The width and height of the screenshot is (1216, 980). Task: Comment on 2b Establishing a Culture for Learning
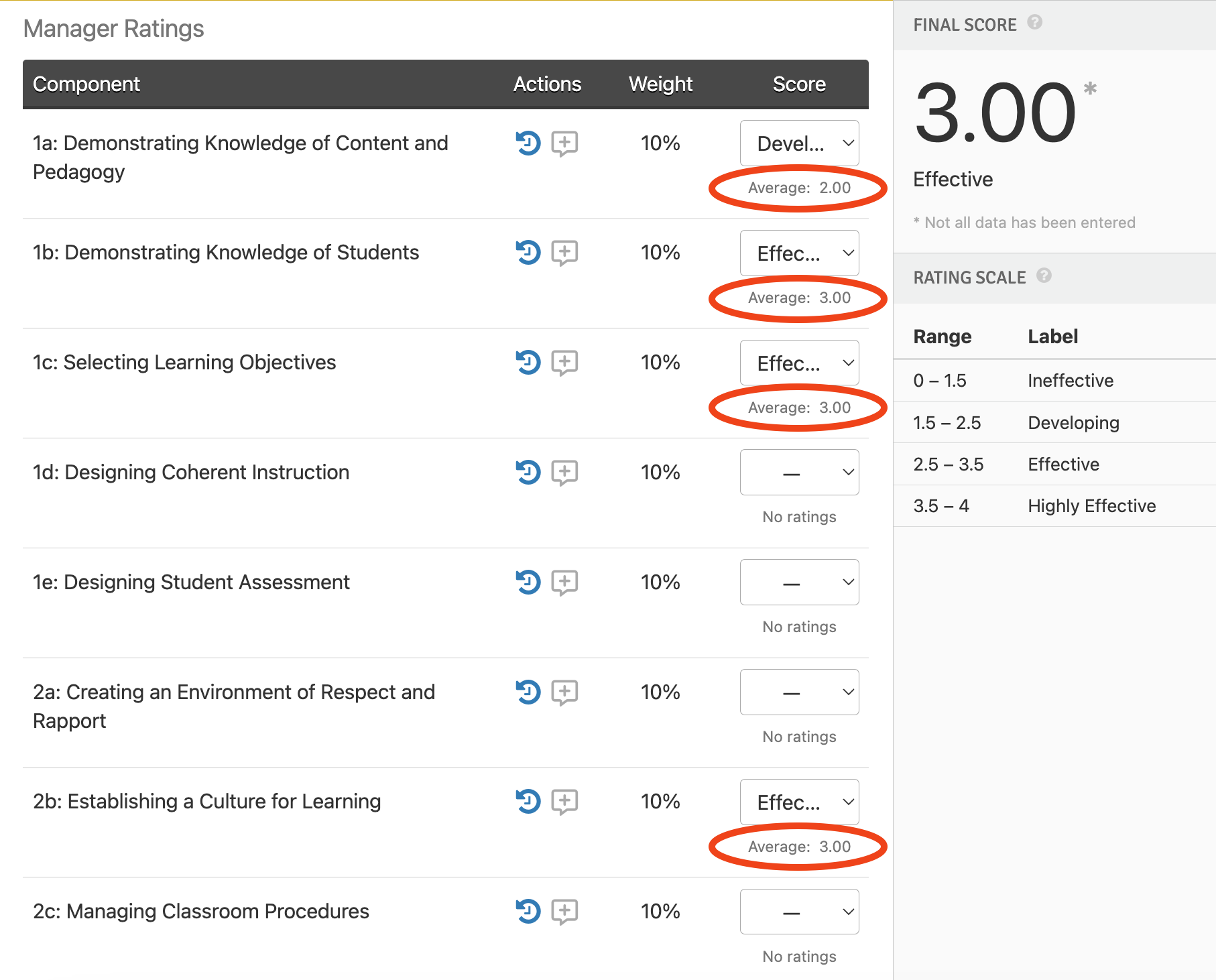click(x=564, y=802)
